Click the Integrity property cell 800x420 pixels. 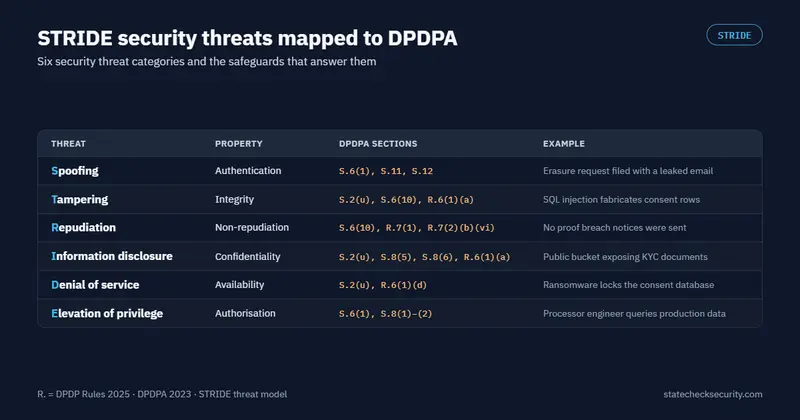point(234,200)
